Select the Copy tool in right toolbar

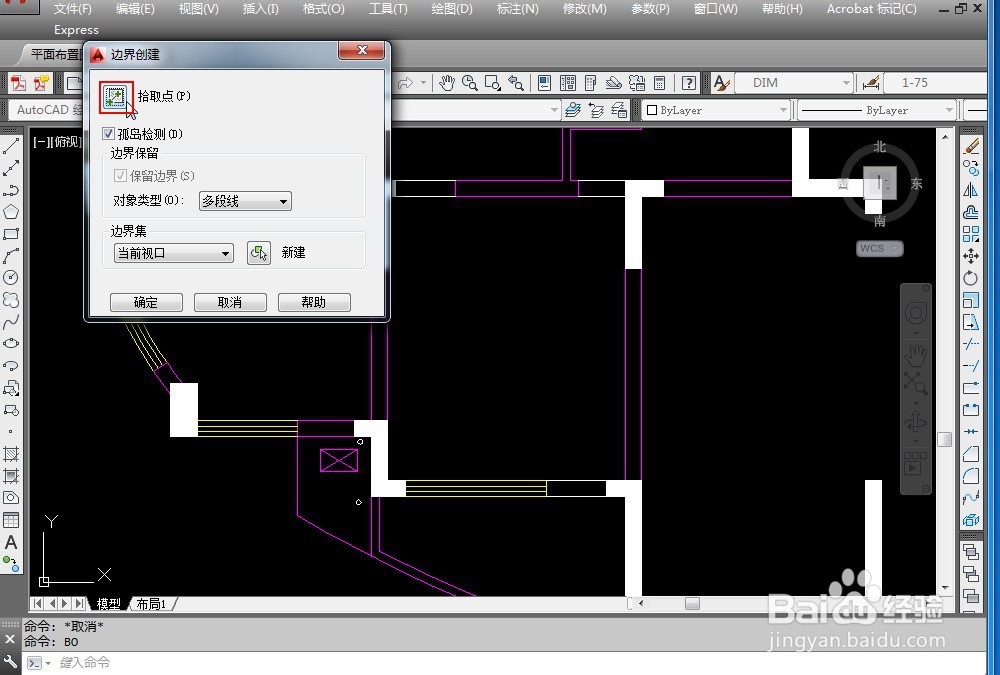[971, 168]
